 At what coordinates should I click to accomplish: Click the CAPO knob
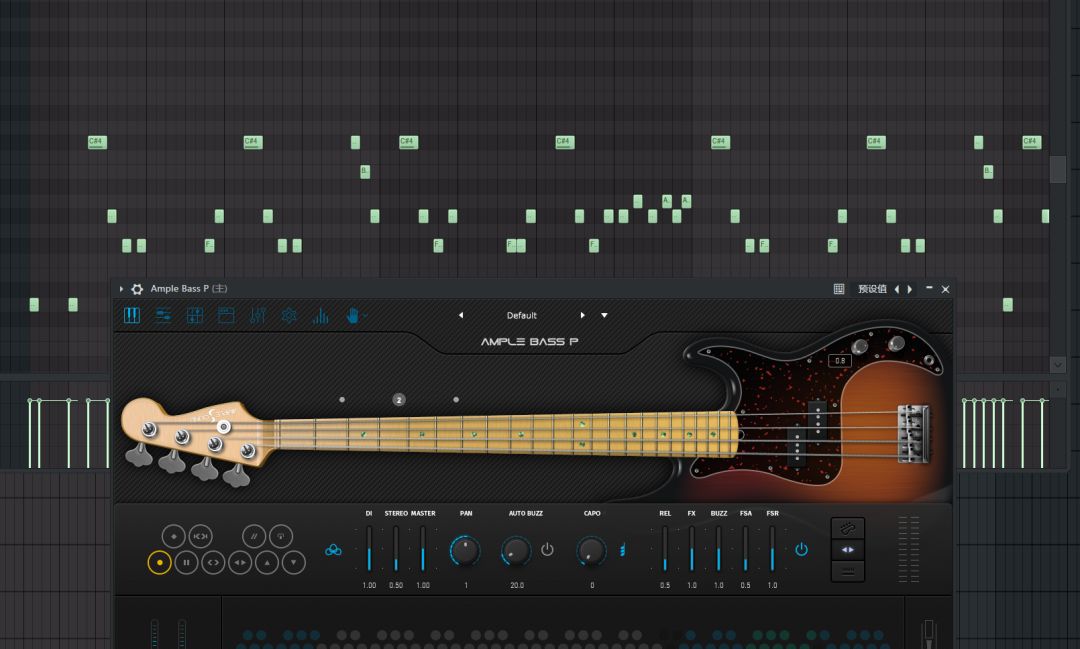coord(591,551)
